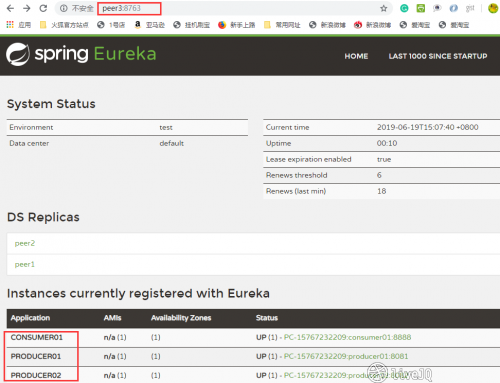Open the consumer01:8888 instance link

point(347,337)
